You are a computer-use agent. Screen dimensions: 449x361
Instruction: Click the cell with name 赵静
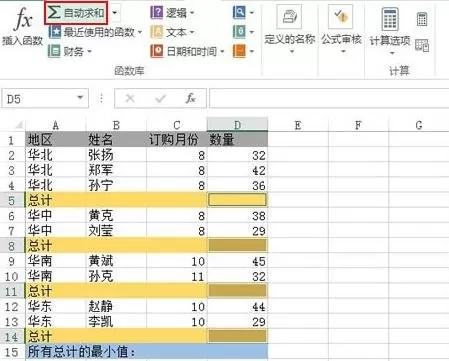tap(116, 306)
